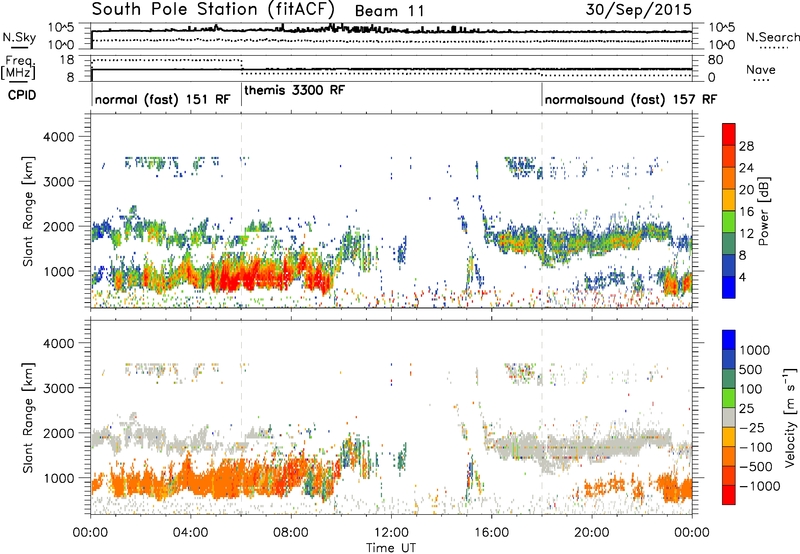Viewport: 800px width, 554px height.
Task: Click the '08:00' time axis label
Action: click(x=291, y=533)
